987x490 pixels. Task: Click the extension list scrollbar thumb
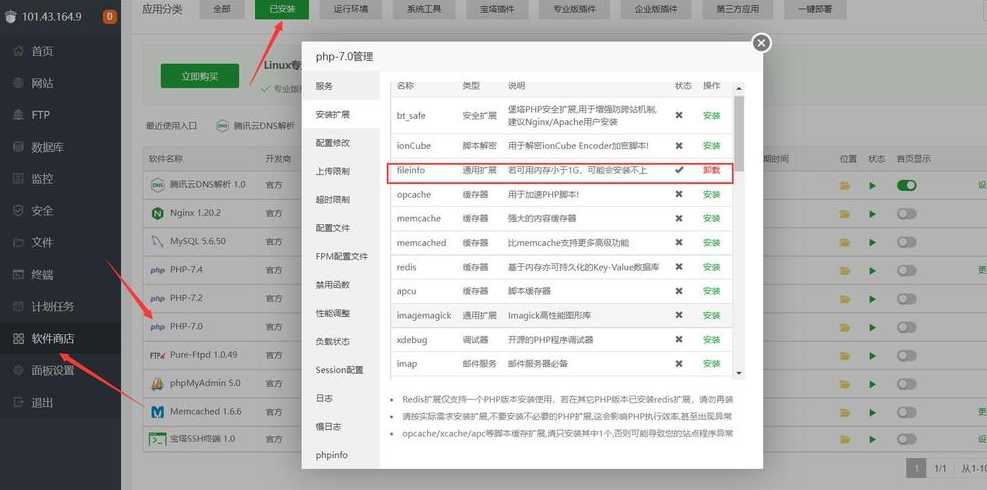[739, 134]
